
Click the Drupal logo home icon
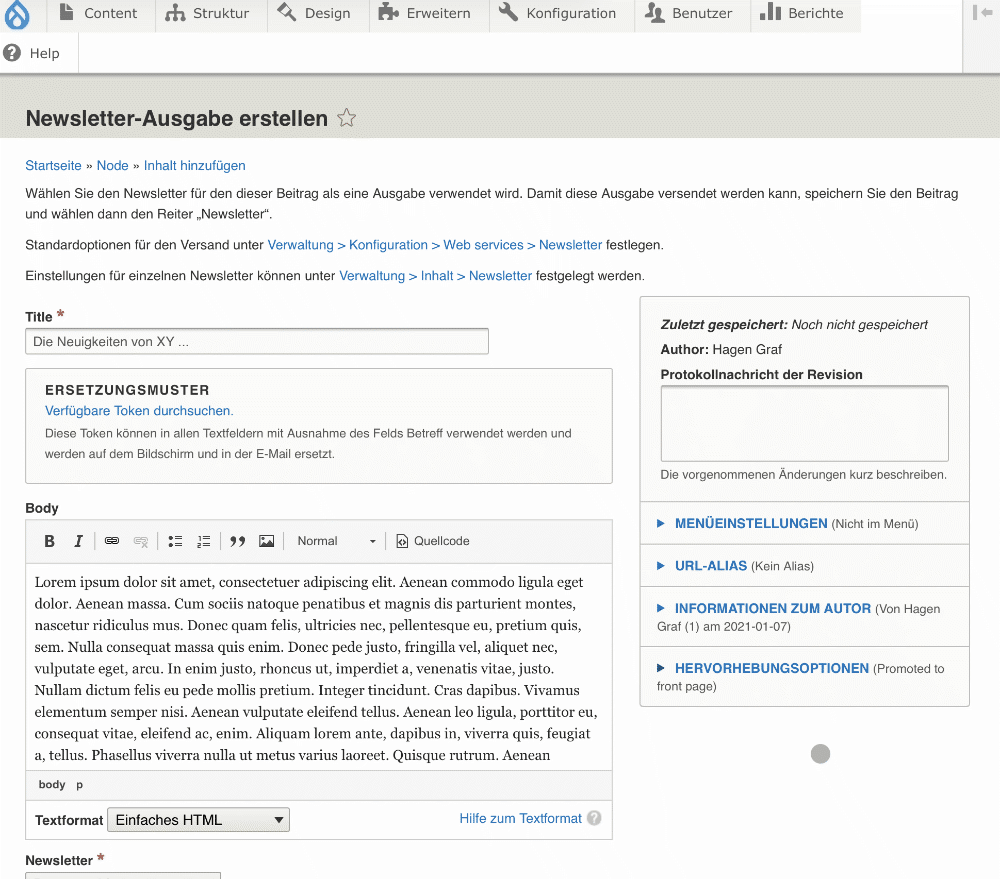[x=17, y=15]
